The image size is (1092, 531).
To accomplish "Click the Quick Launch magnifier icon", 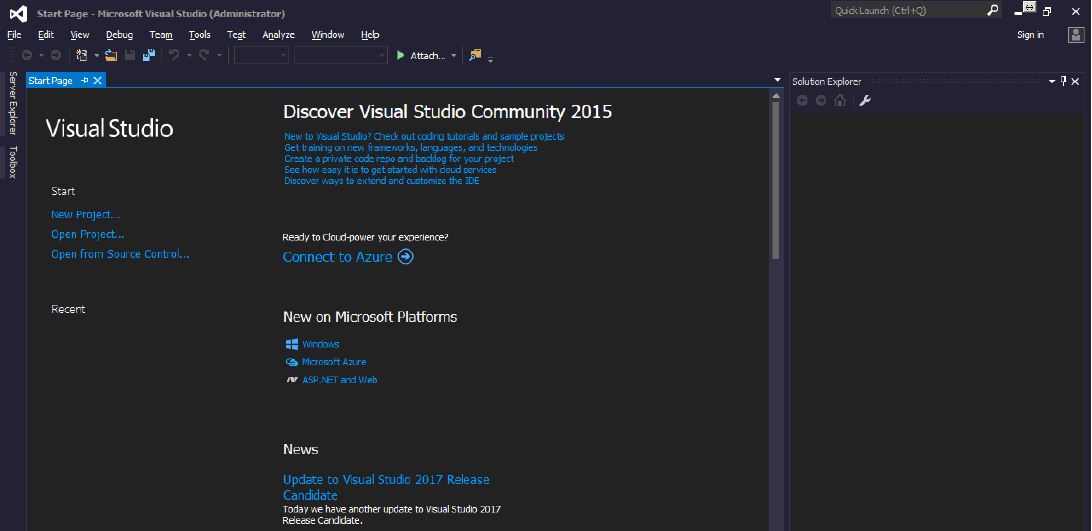I will point(993,10).
